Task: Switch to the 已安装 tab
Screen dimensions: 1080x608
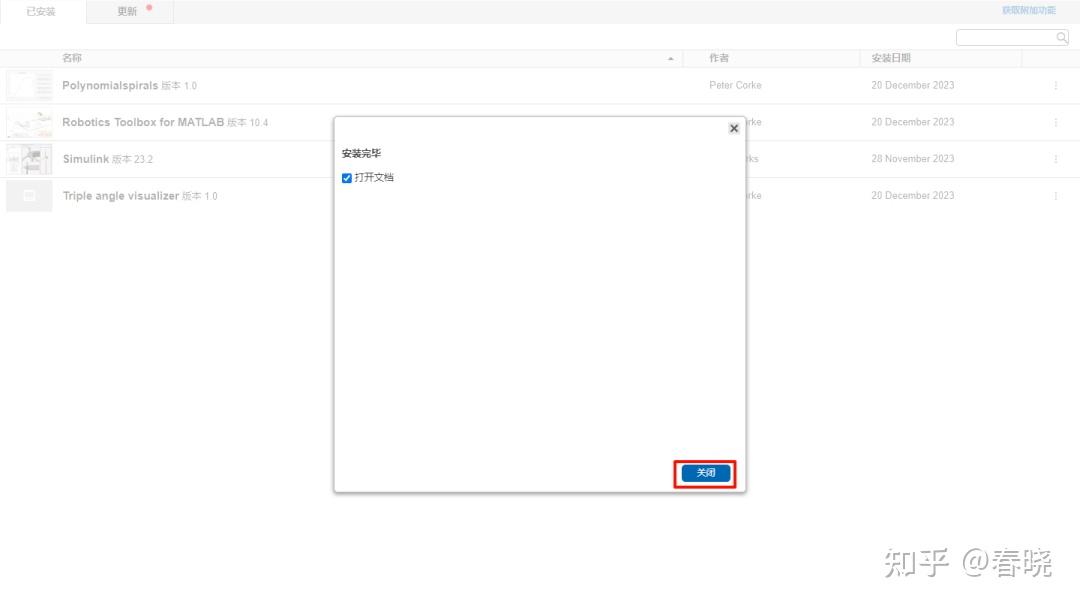Action: [39, 12]
